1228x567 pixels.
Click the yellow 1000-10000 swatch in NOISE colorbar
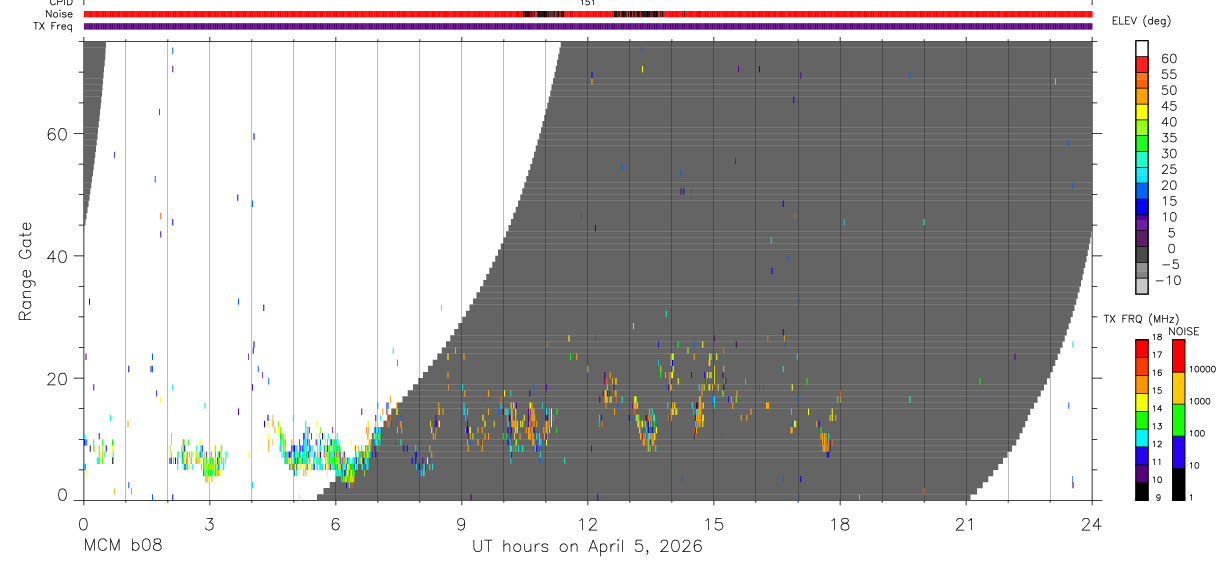(1179, 388)
